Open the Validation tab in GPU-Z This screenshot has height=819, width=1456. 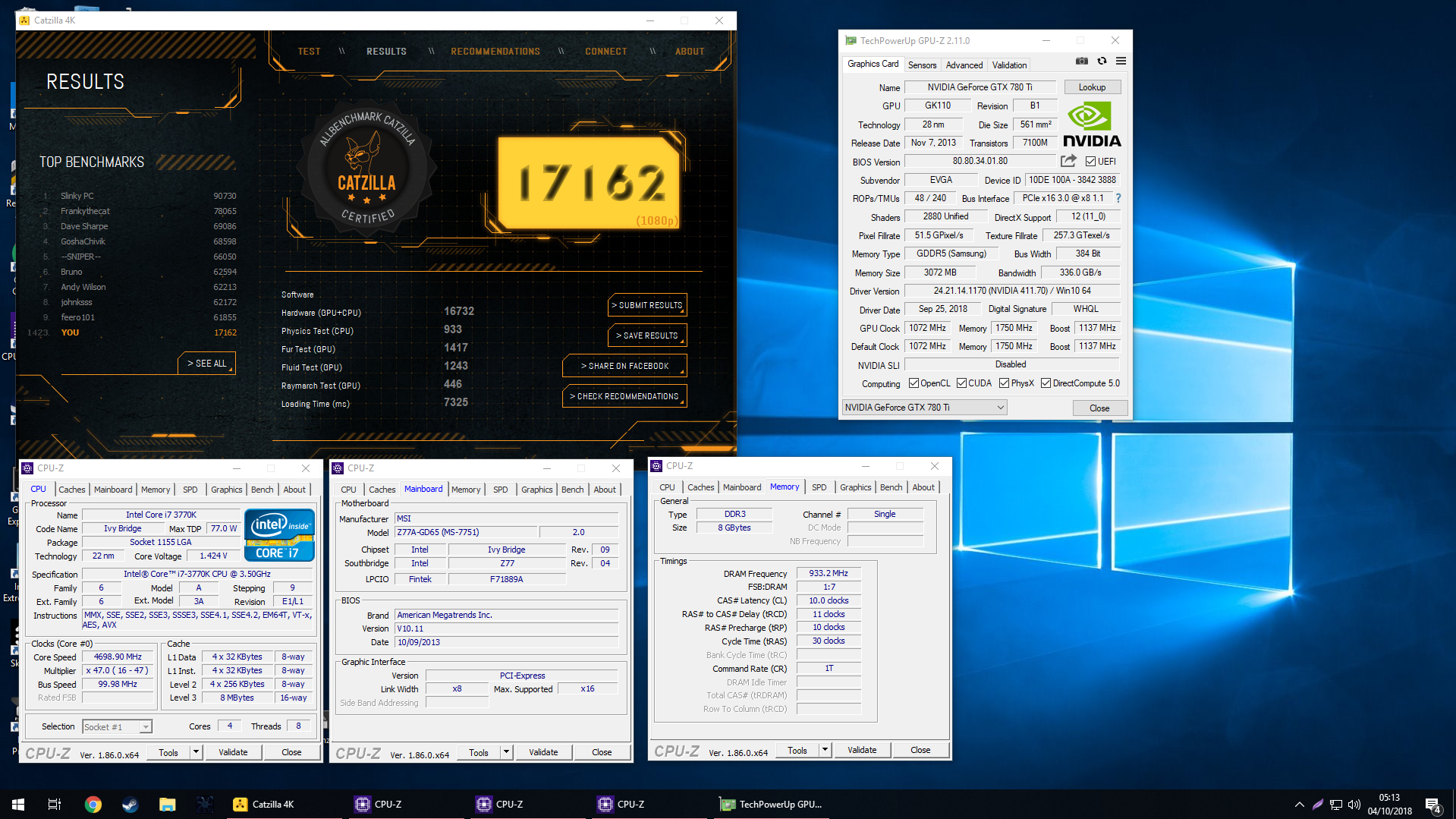point(1009,65)
